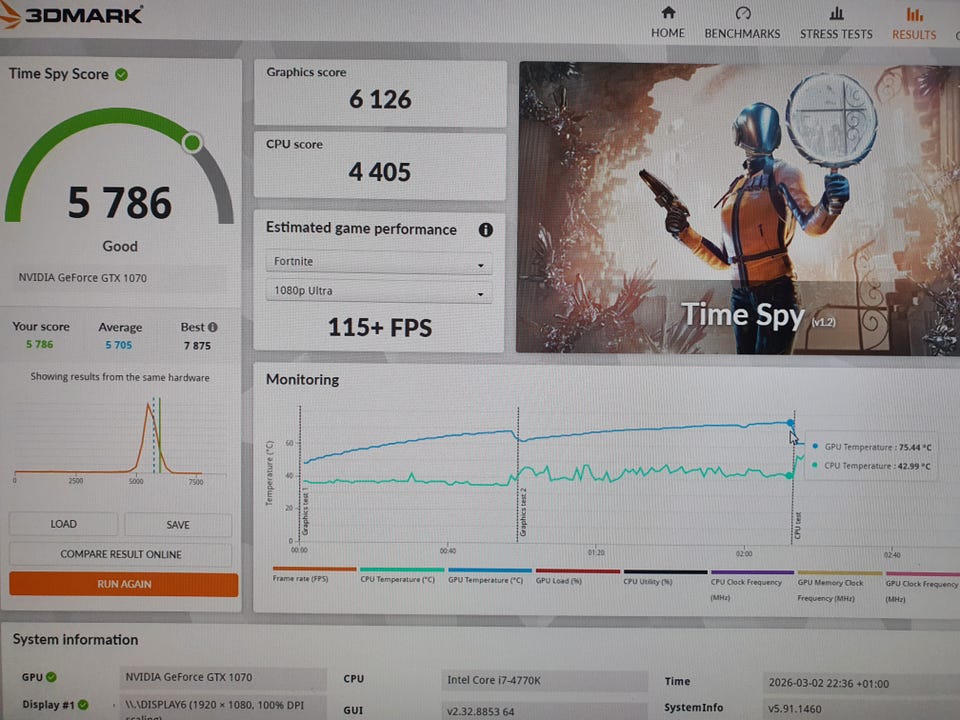Go to the HOME tab label
This screenshot has width=960, height=720.
668,33
